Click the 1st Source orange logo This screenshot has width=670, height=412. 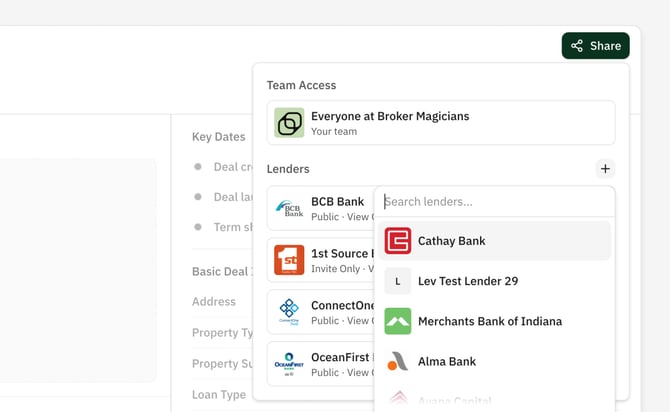point(289,260)
